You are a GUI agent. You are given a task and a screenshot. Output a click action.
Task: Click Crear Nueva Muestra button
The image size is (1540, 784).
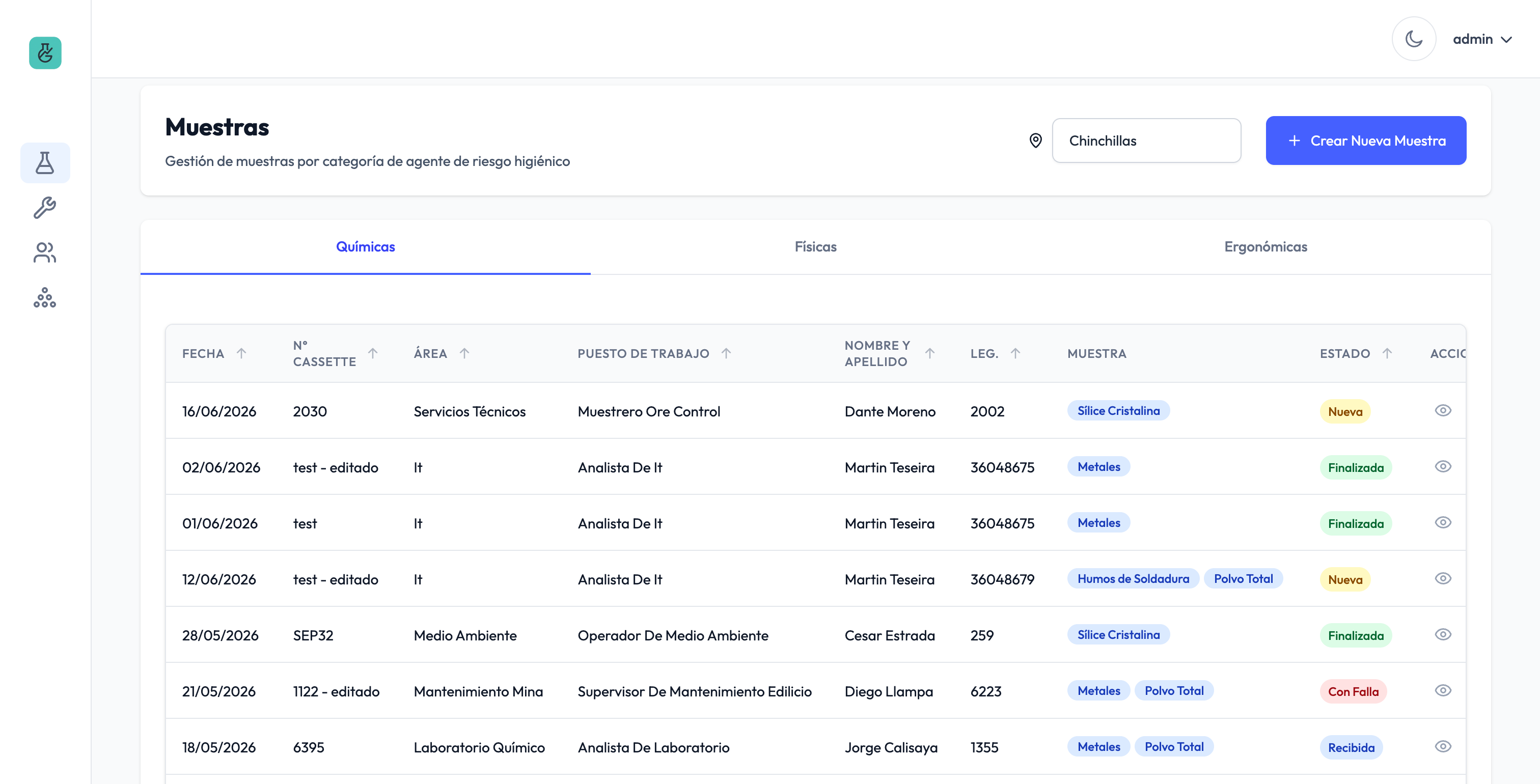coord(1365,141)
